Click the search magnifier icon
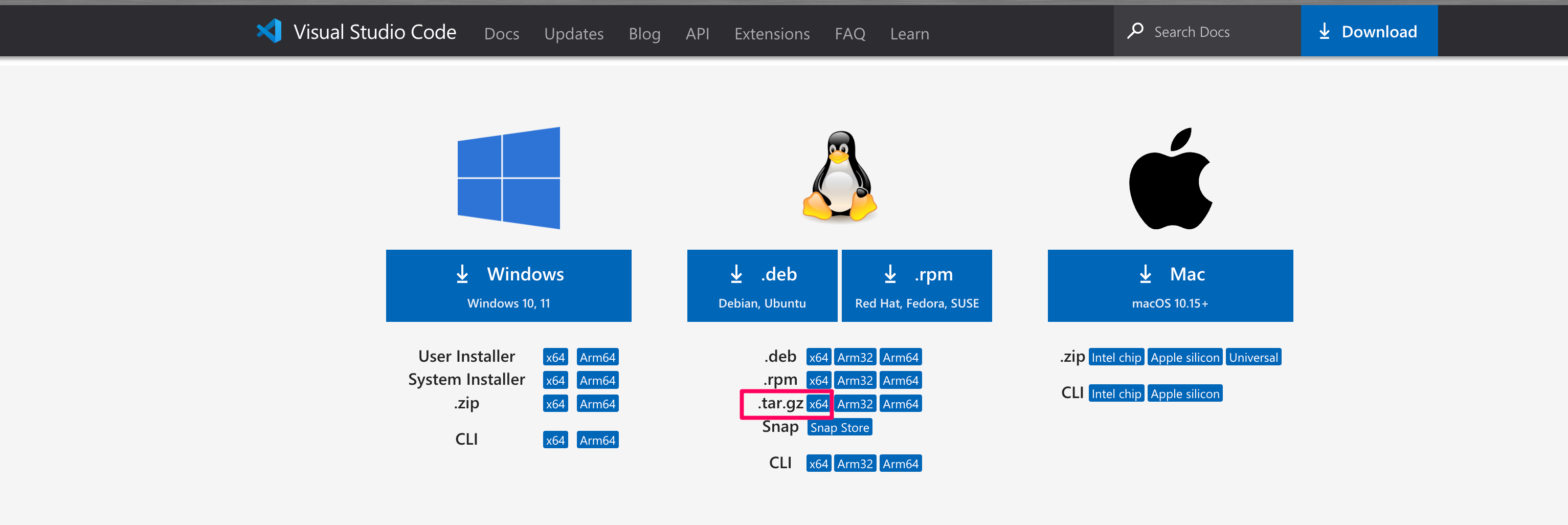The height and width of the screenshot is (525, 1568). click(x=1135, y=31)
